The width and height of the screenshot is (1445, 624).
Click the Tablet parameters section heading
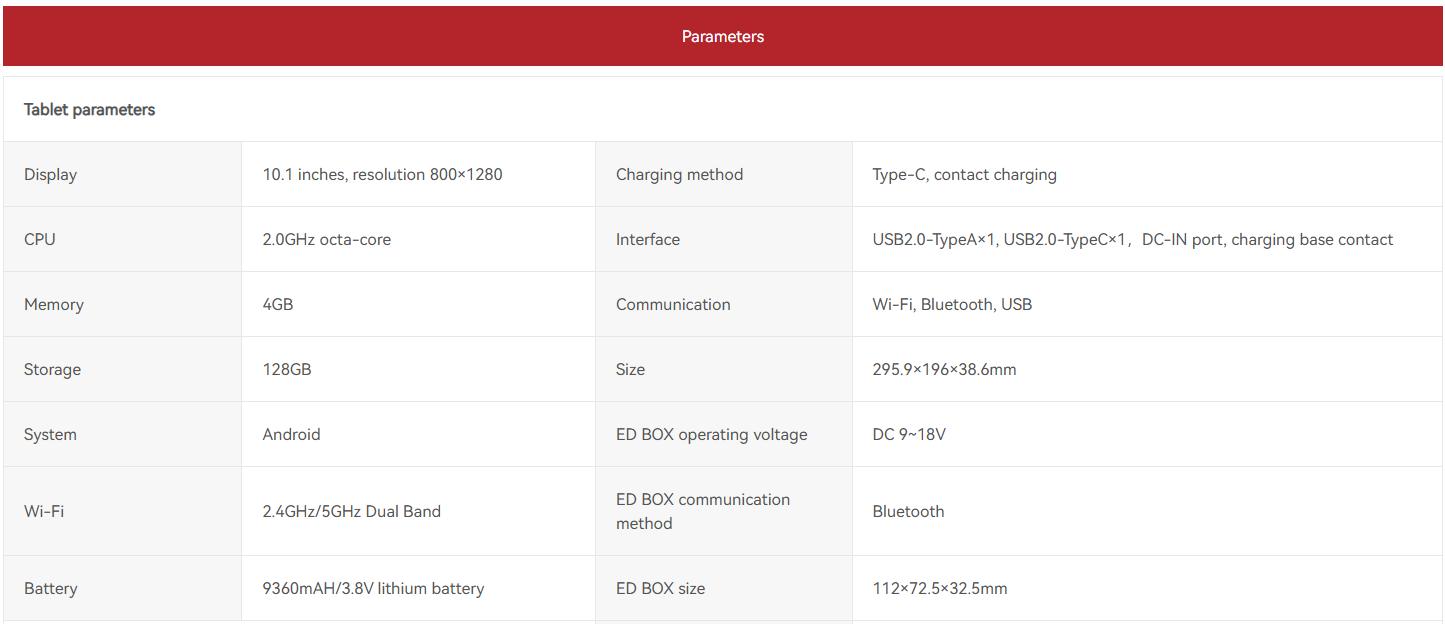(90, 110)
